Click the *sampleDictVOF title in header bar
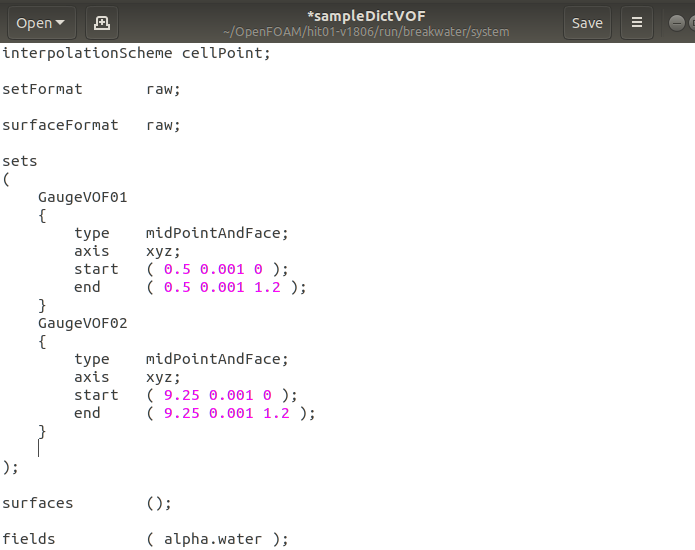 pos(366,16)
